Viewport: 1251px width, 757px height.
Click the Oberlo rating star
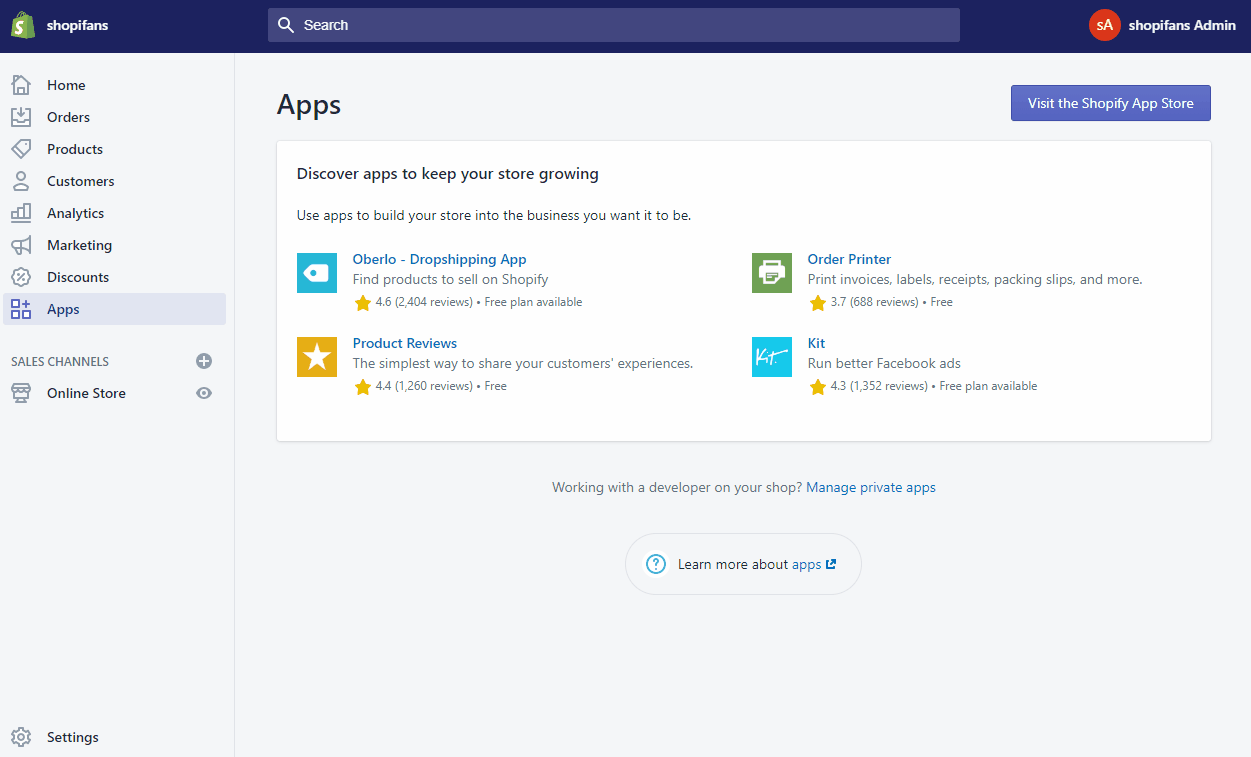(x=363, y=302)
